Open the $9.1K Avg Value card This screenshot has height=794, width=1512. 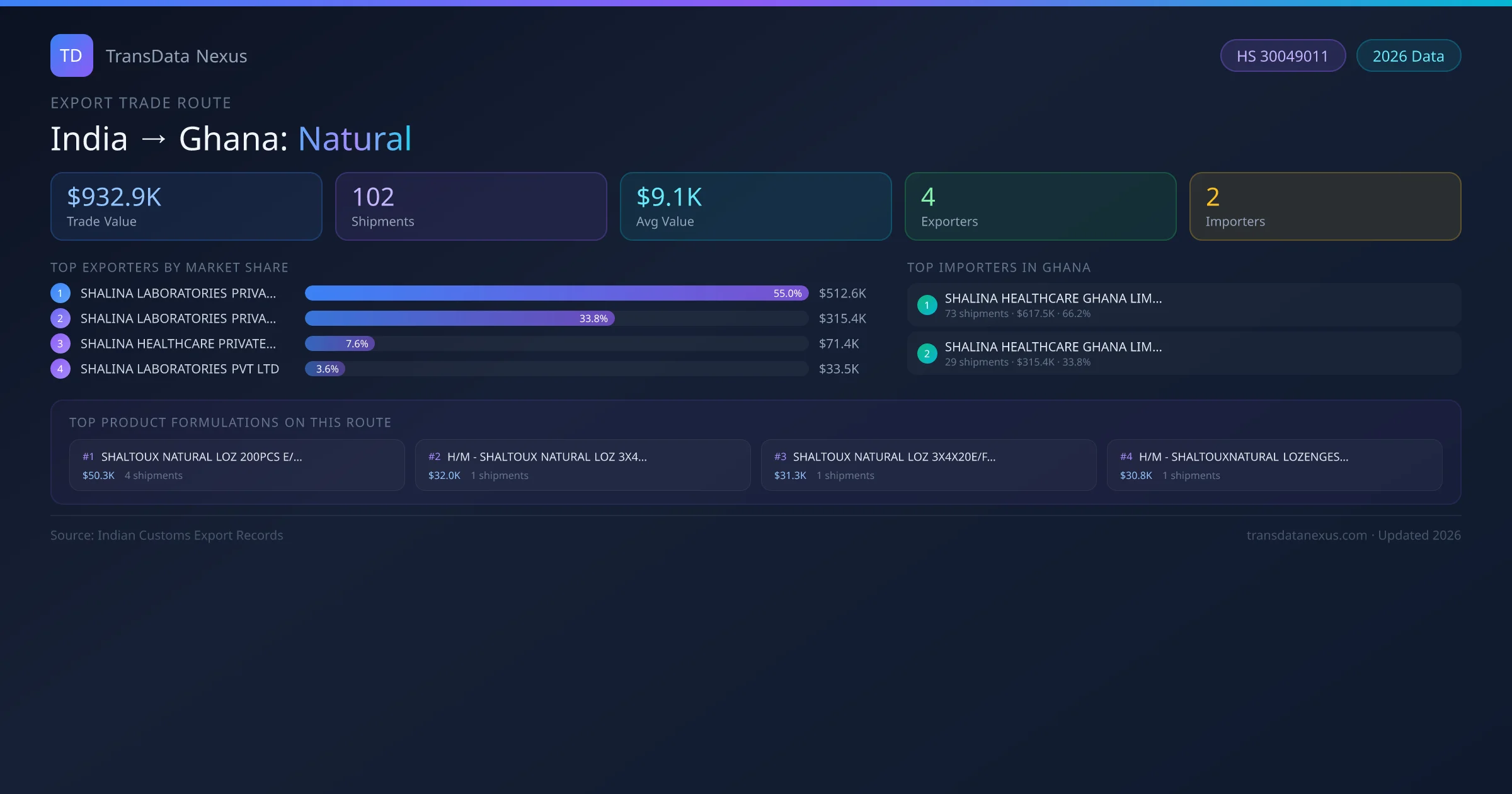[755, 207]
